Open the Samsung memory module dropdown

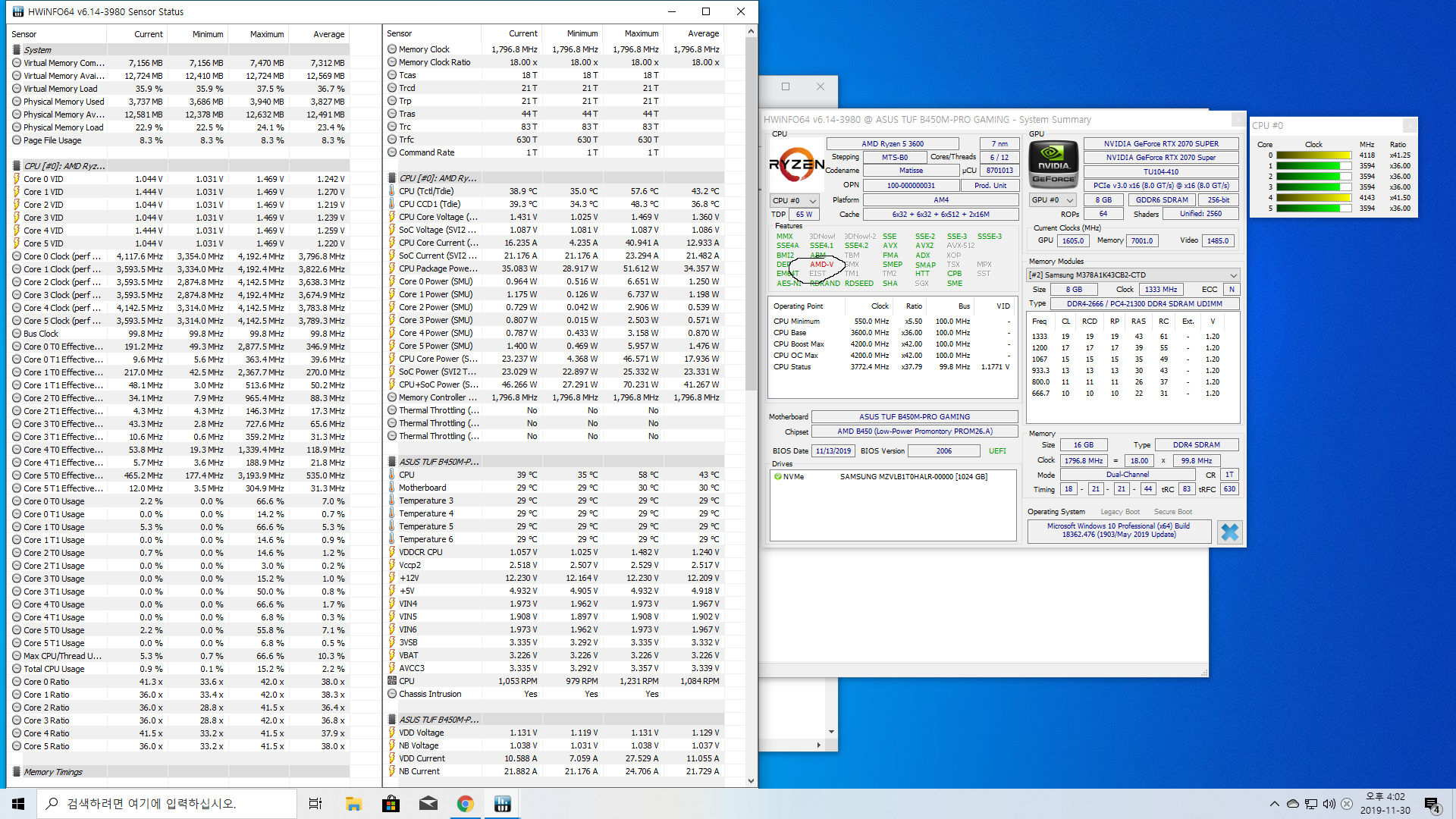(x=1133, y=275)
